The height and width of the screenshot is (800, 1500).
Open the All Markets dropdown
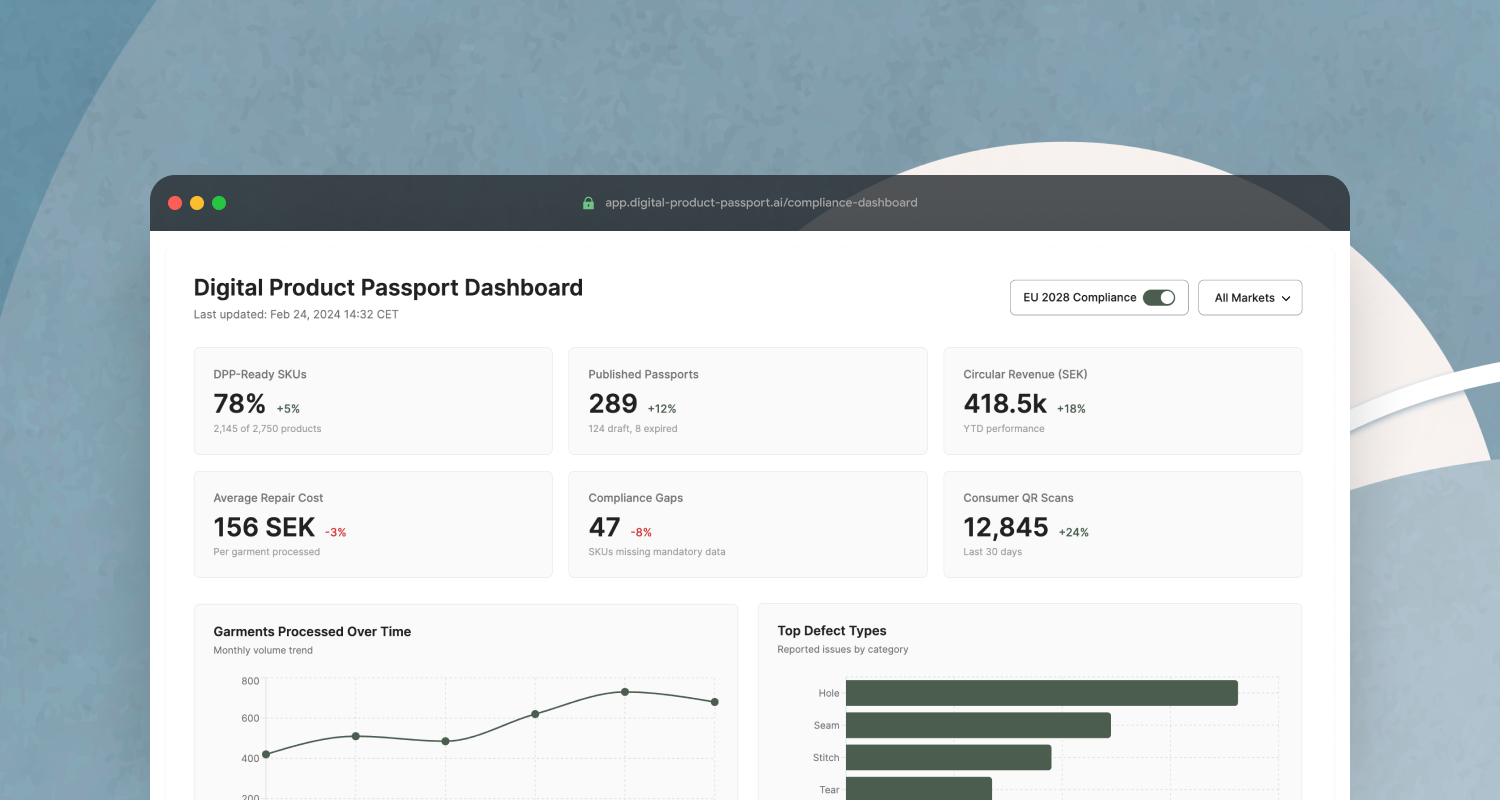[x=1250, y=297]
